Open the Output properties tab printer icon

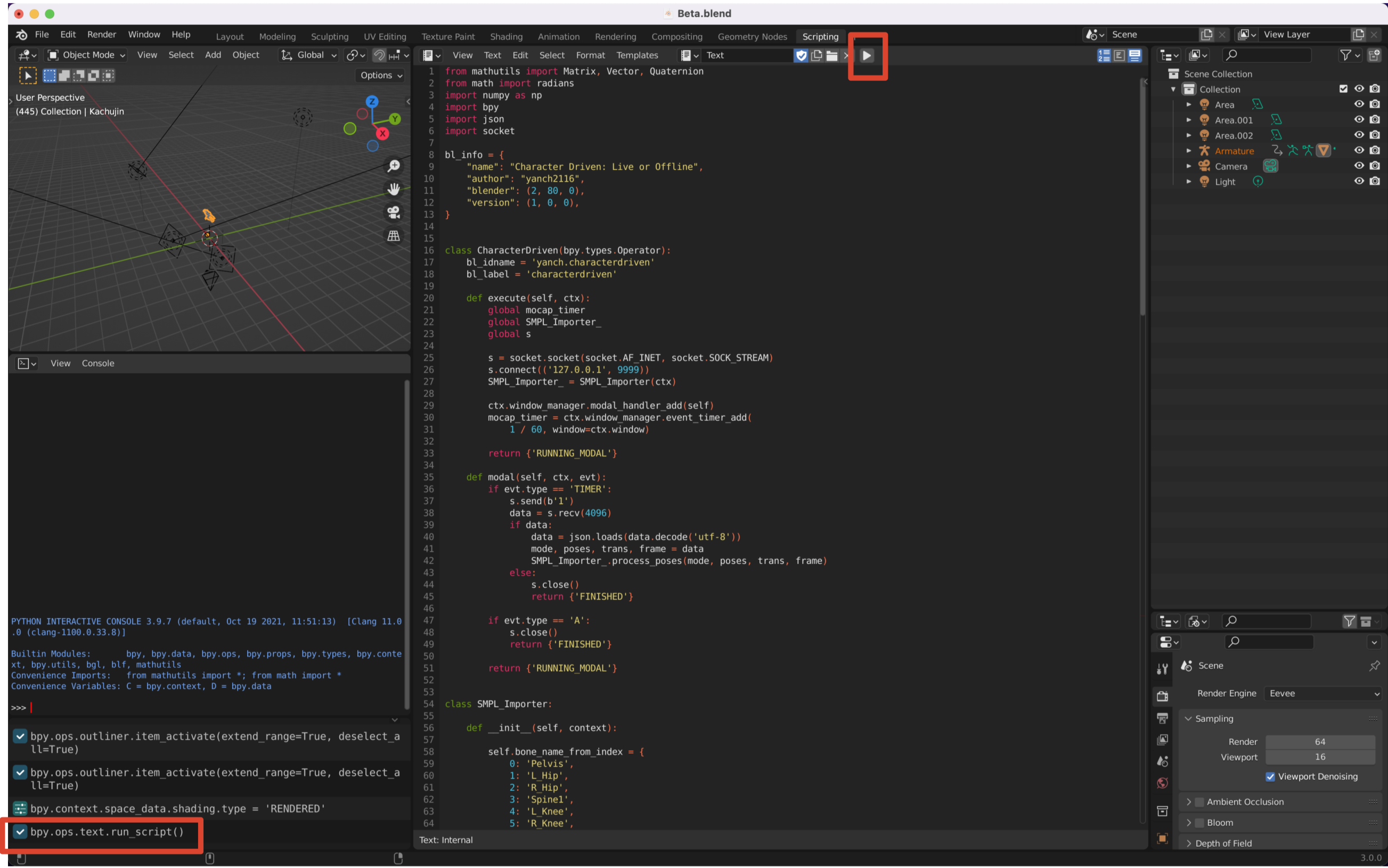coord(1162,718)
